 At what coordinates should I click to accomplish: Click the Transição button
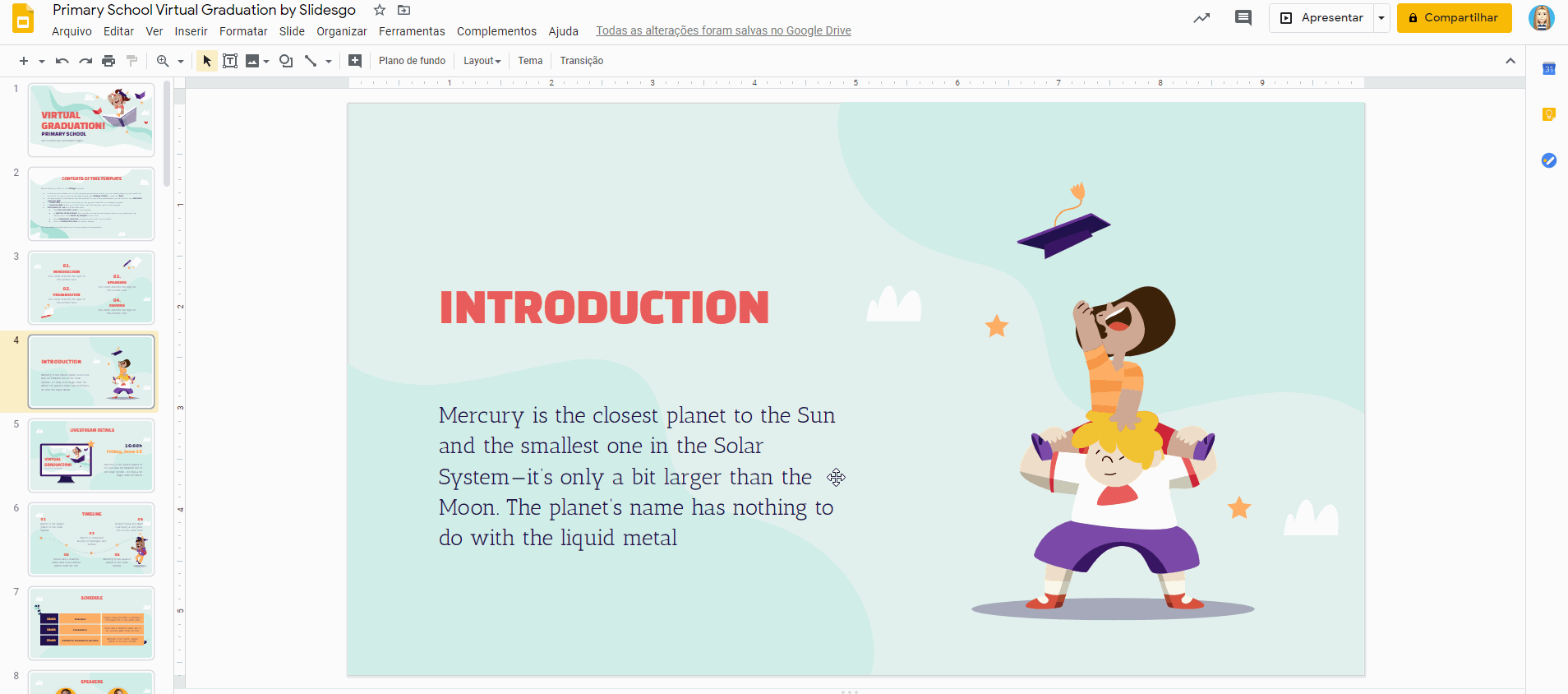pos(582,61)
